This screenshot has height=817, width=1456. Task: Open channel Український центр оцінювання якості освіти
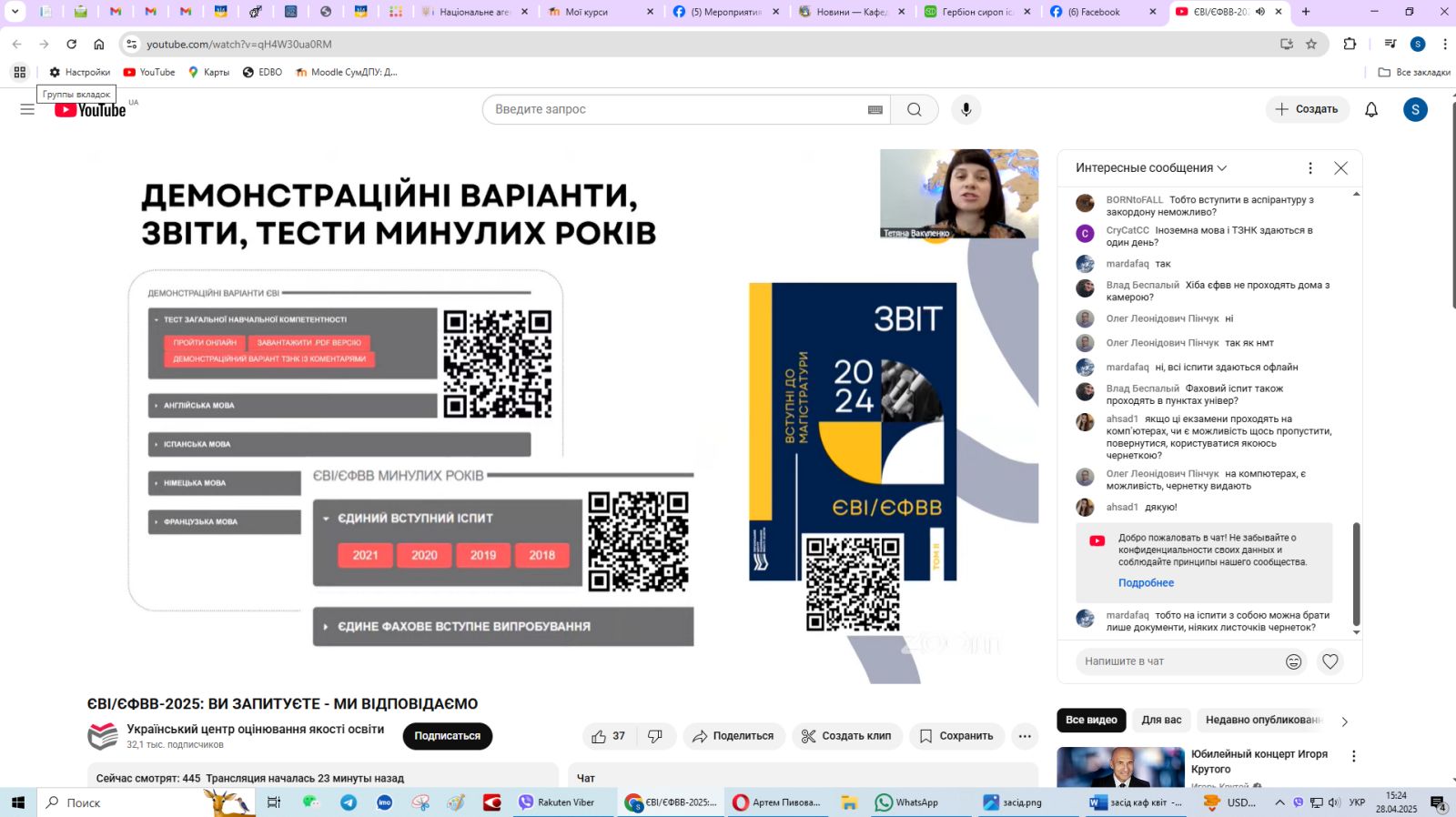point(255,730)
